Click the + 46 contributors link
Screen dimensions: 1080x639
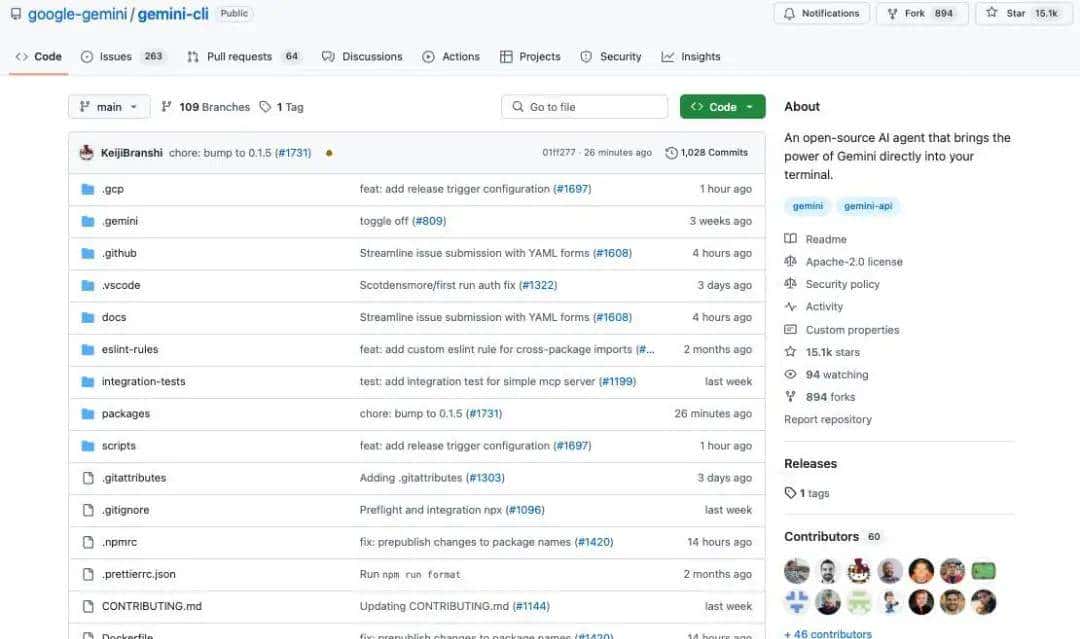827,633
